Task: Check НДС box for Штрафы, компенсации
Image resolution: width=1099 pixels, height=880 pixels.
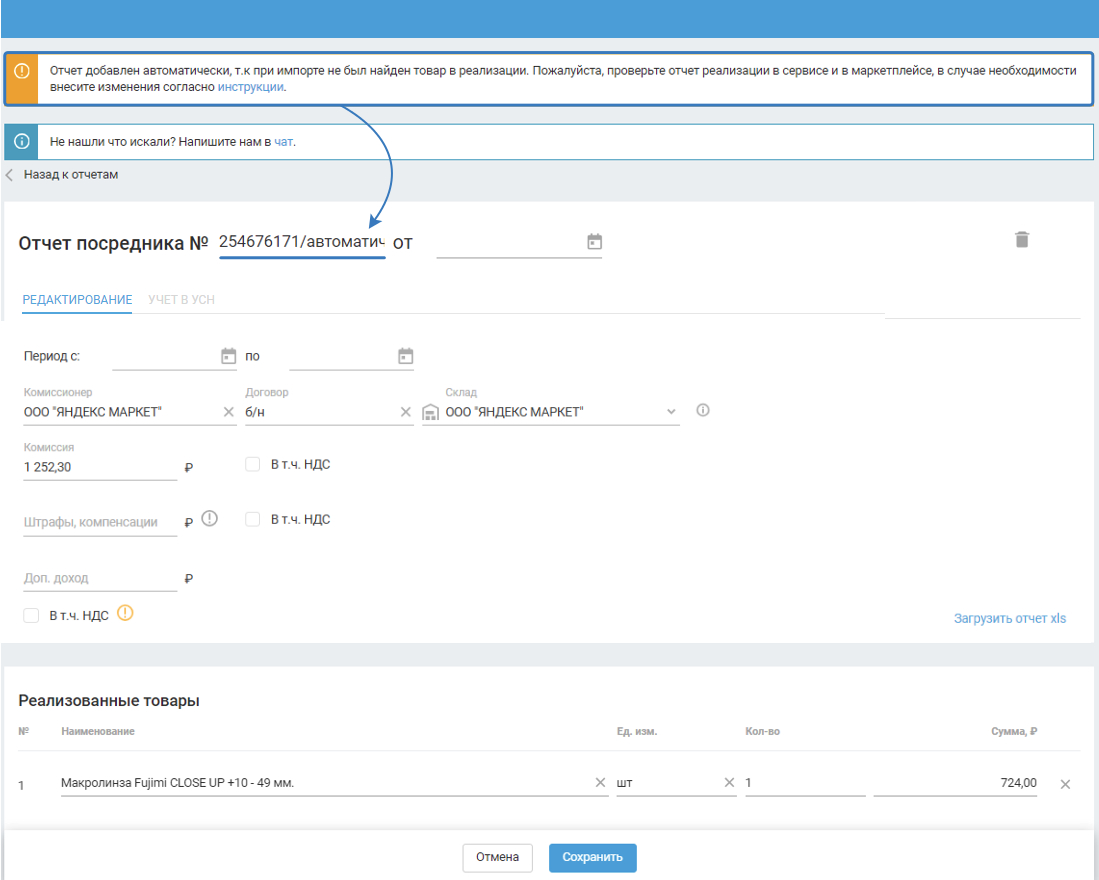Action: [x=253, y=519]
